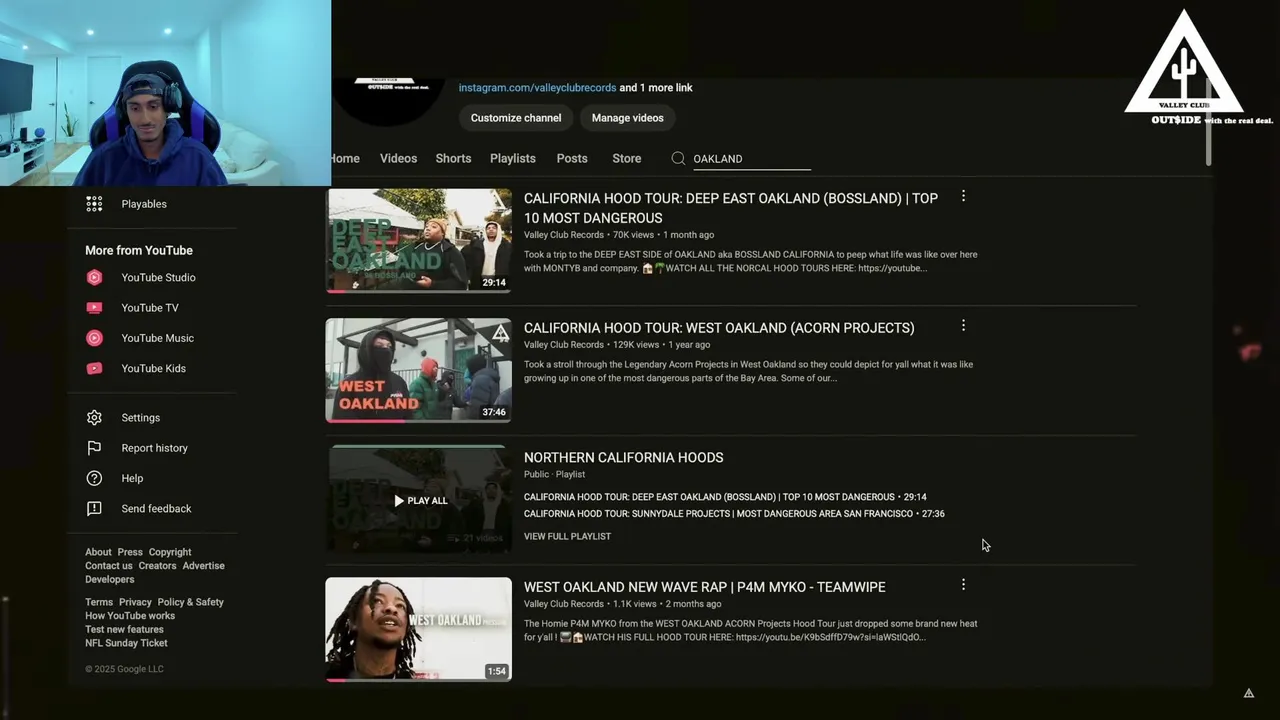1280x720 pixels.
Task: Open the YouTube Studio icon
Action: pyautogui.click(x=94, y=278)
